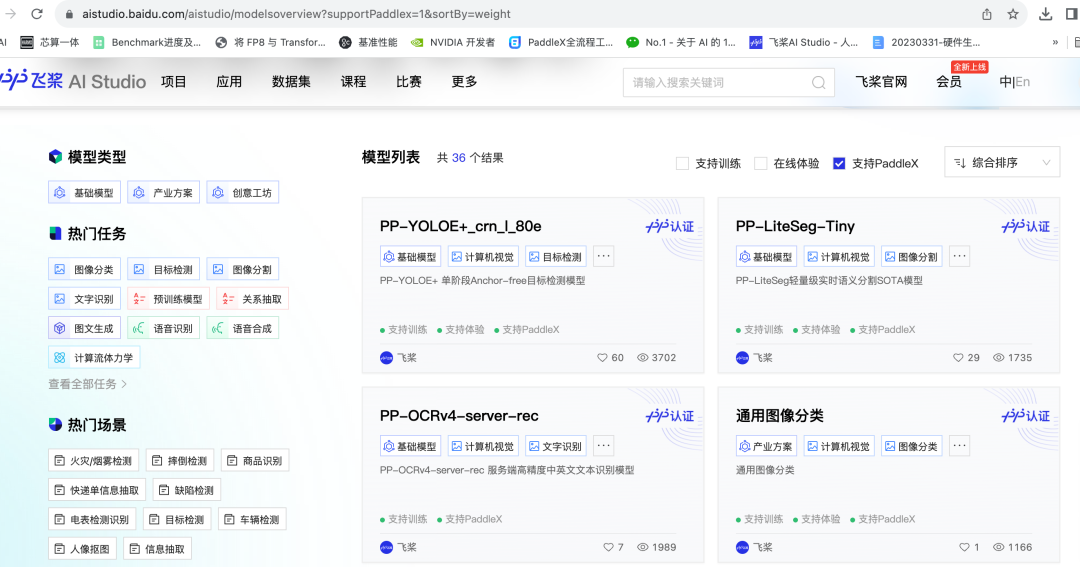The height and width of the screenshot is (567, 1080).
Task: Open the 数据集 navigation tab
Action: click(291, 81)
